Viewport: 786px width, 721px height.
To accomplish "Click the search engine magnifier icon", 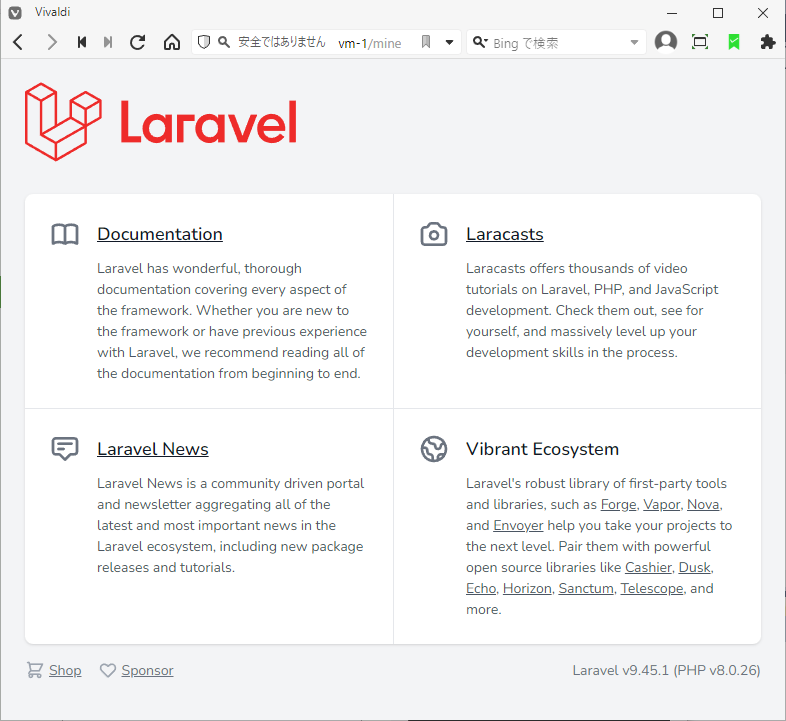I will [480, 42].
